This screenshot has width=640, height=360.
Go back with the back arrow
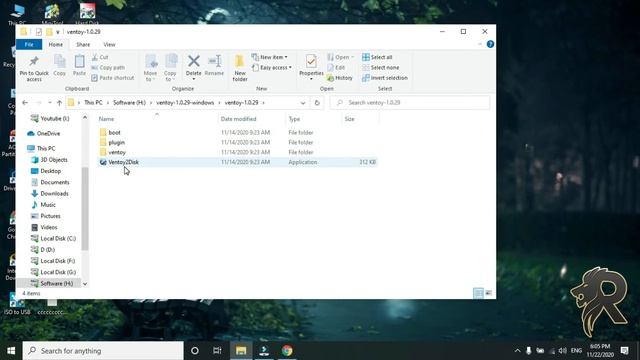(25, 102)
